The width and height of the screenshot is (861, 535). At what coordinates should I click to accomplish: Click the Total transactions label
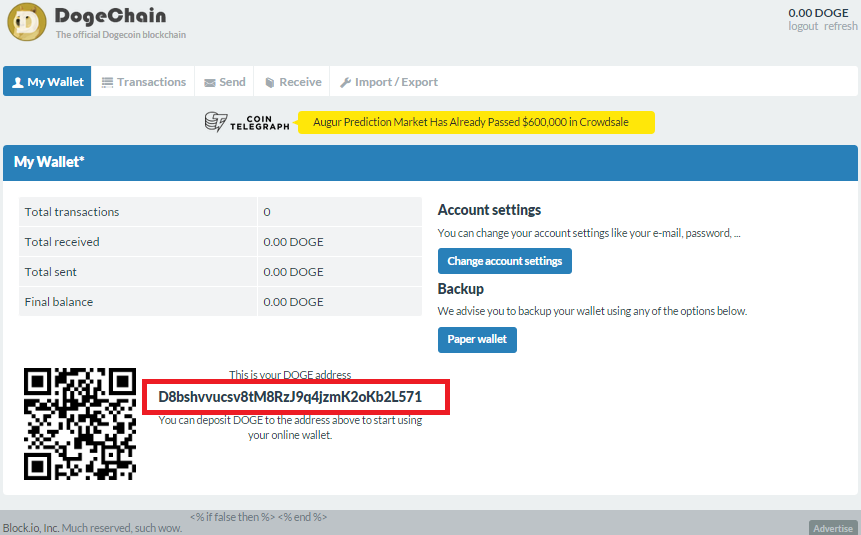pos(72,212)
